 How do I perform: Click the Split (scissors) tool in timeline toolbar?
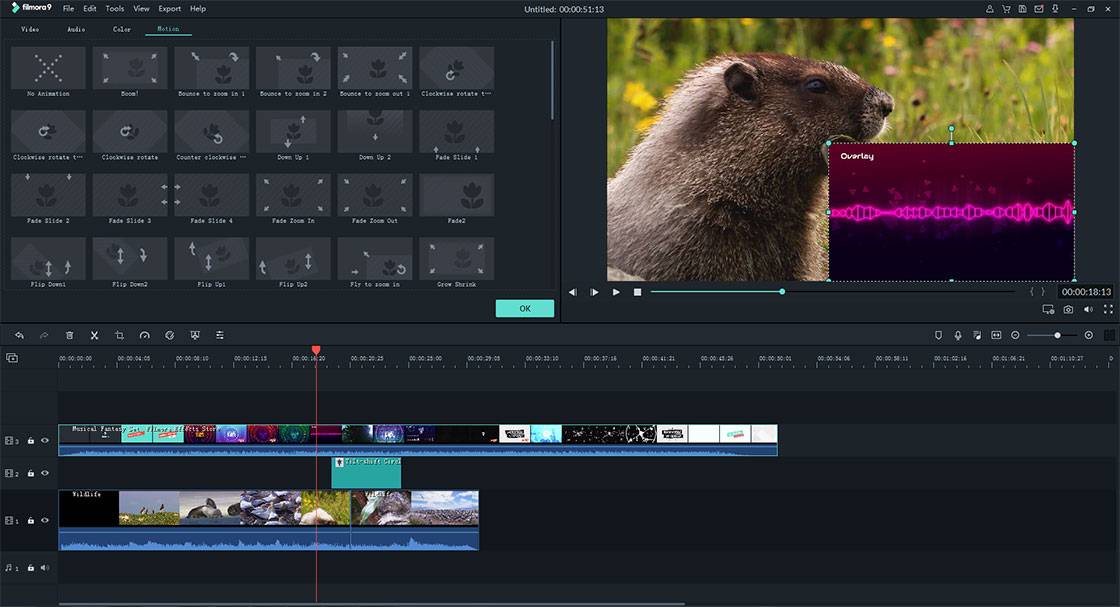click(x=94, y=335)
